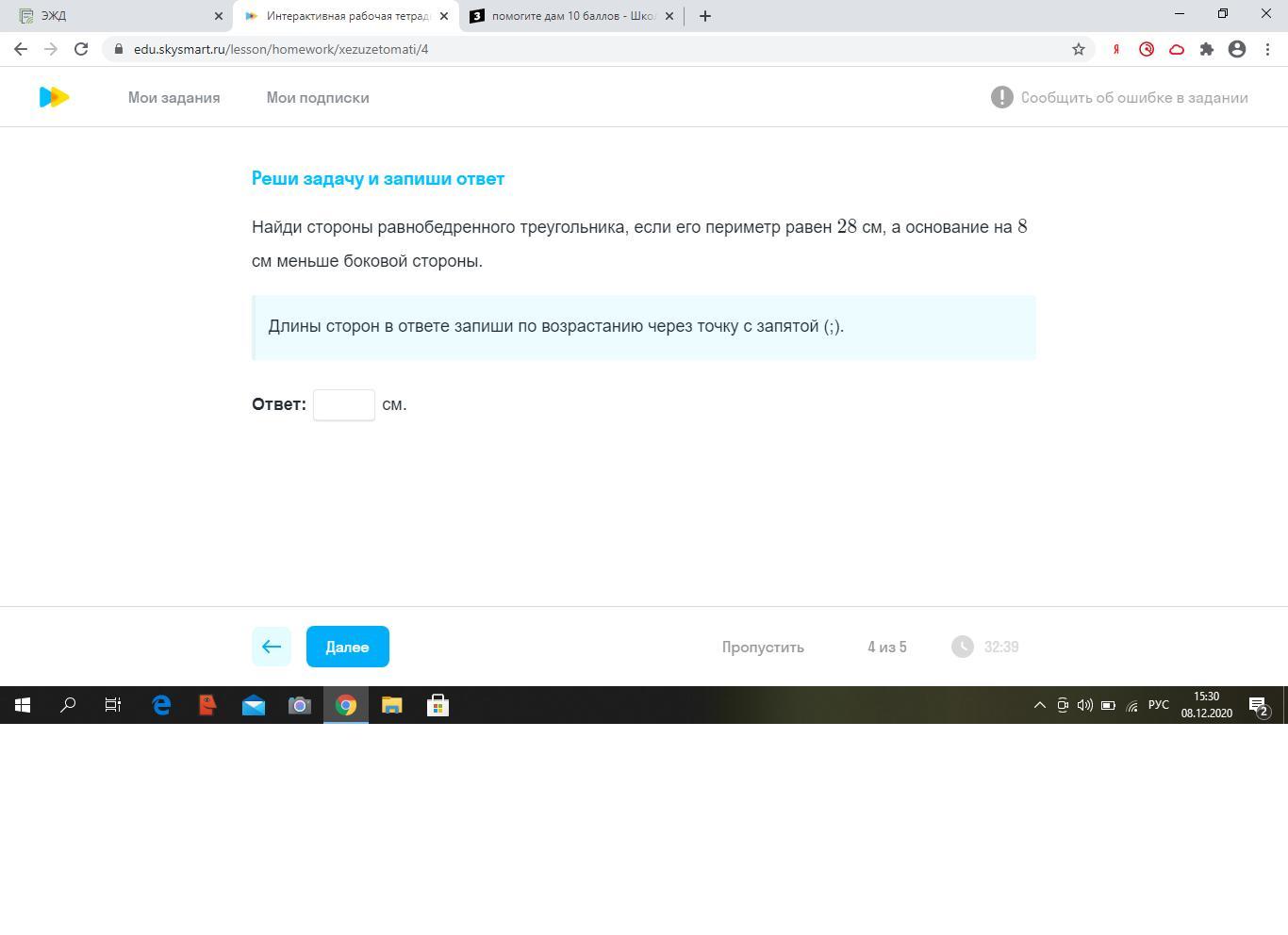Click the exclamation icon to report an error
The height and width of the screenshot is (935, 1288).
point(1001,97)
